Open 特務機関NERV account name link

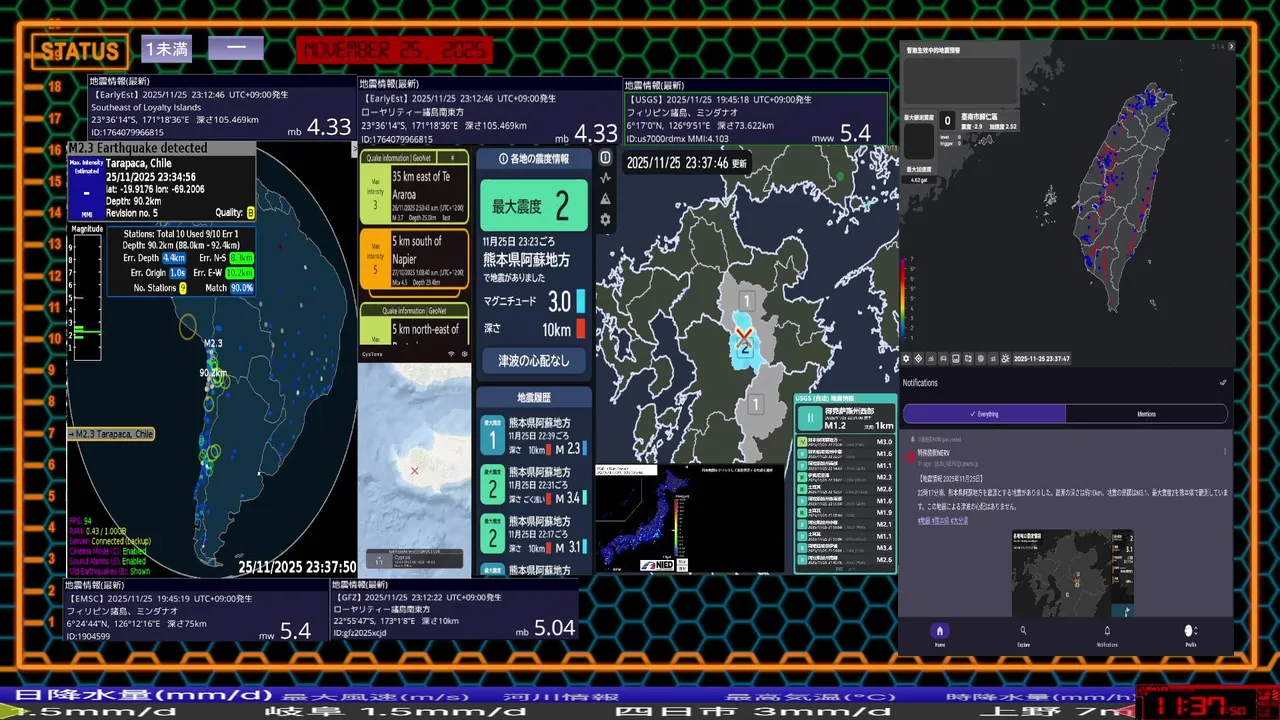click(934, 453)
